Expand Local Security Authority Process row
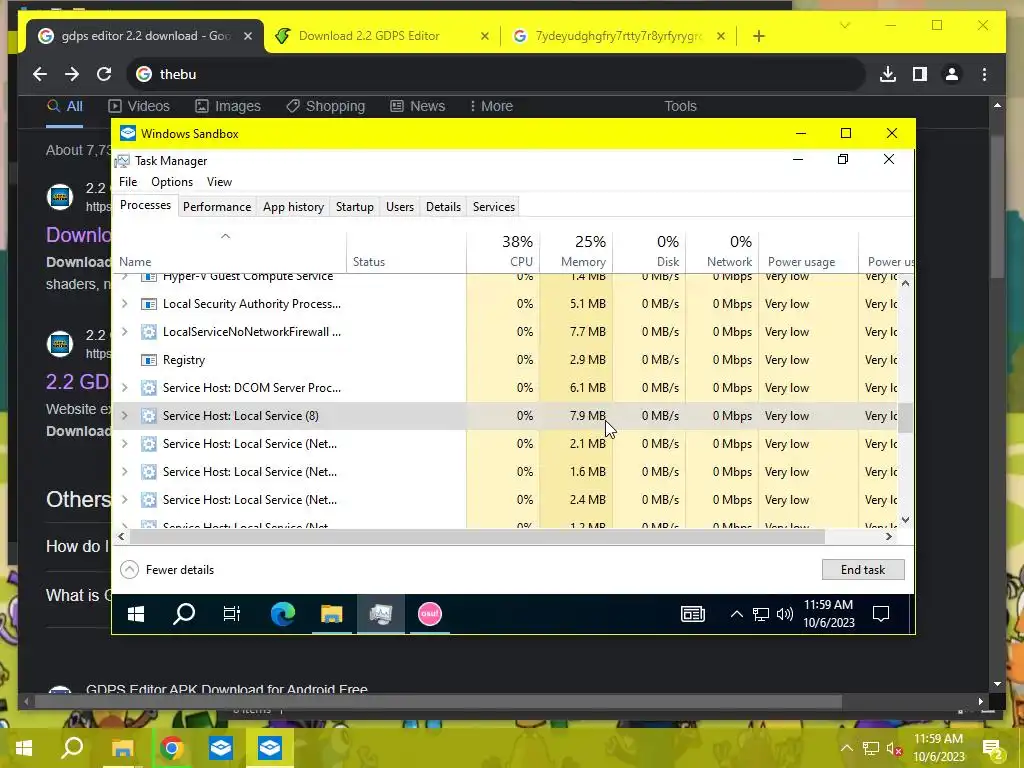Viewport: 1024px width, 768px height. pos(125,304)
